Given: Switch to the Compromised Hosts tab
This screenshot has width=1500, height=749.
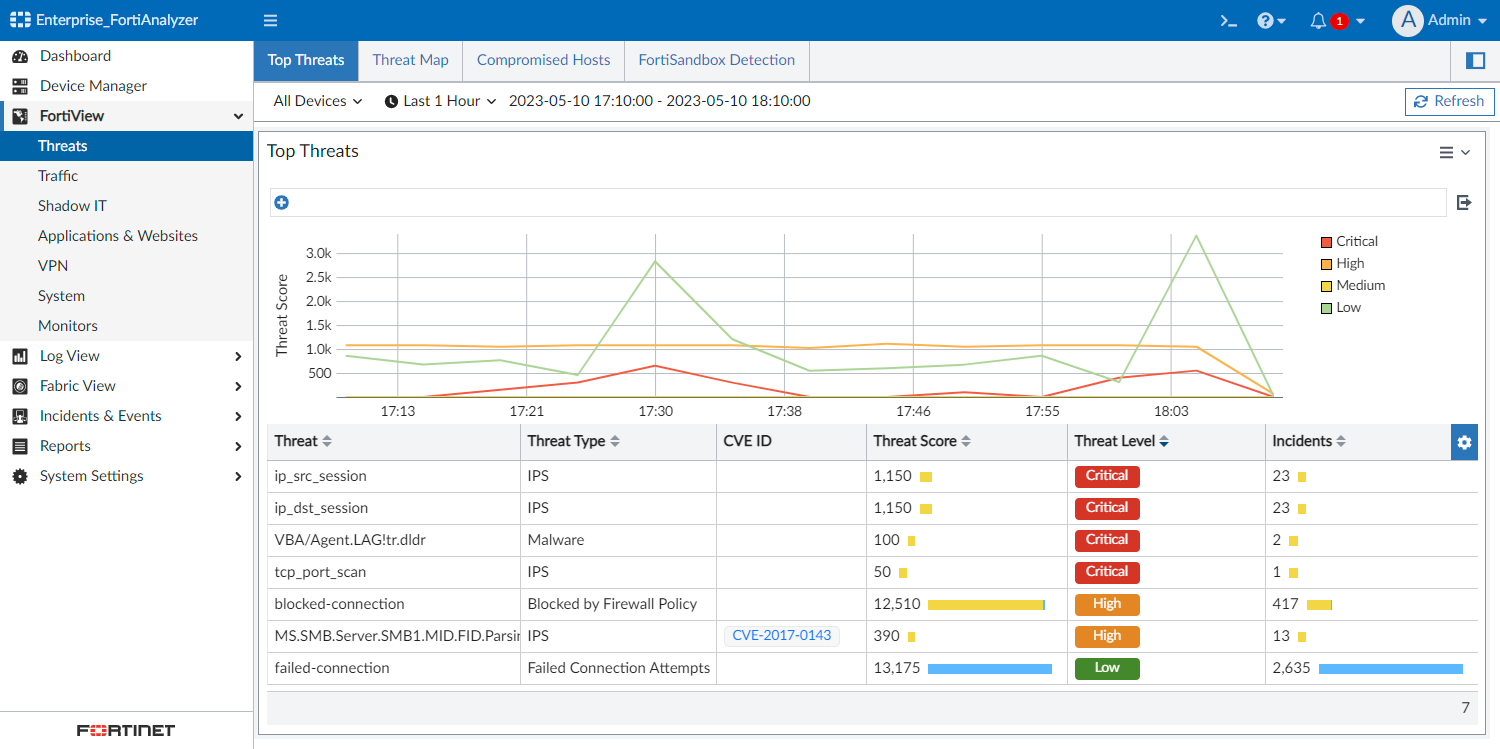Looking at the screenshot, I should [543, 60].
